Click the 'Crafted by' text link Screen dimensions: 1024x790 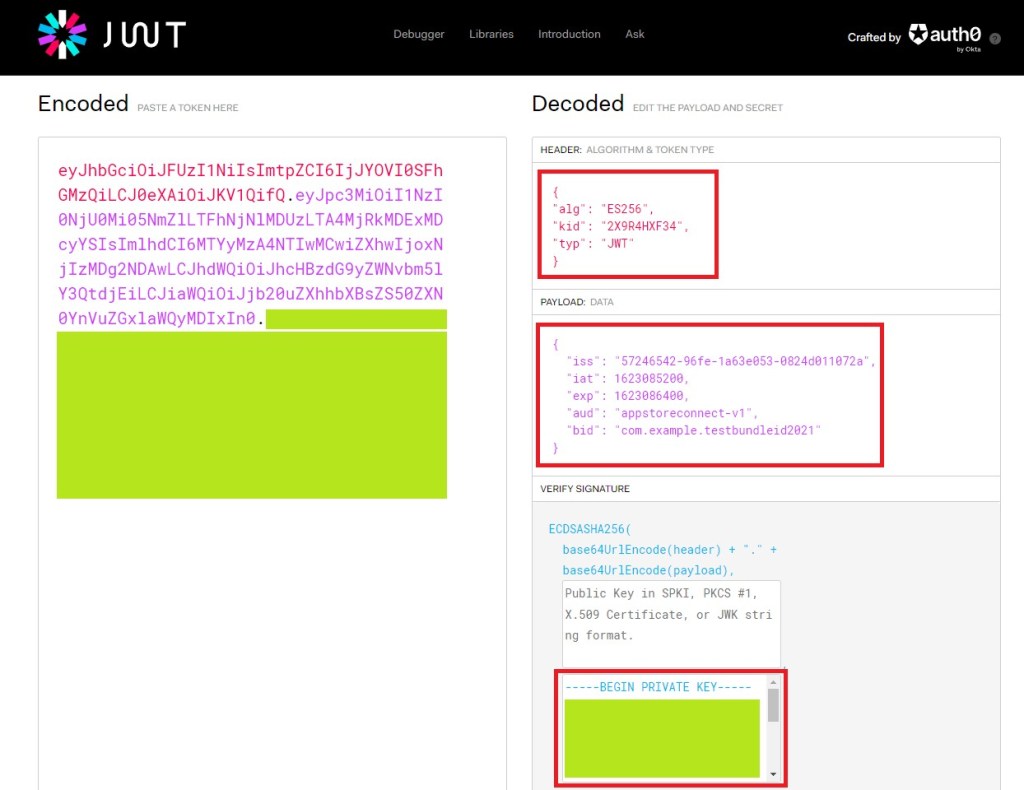(874, 38)
